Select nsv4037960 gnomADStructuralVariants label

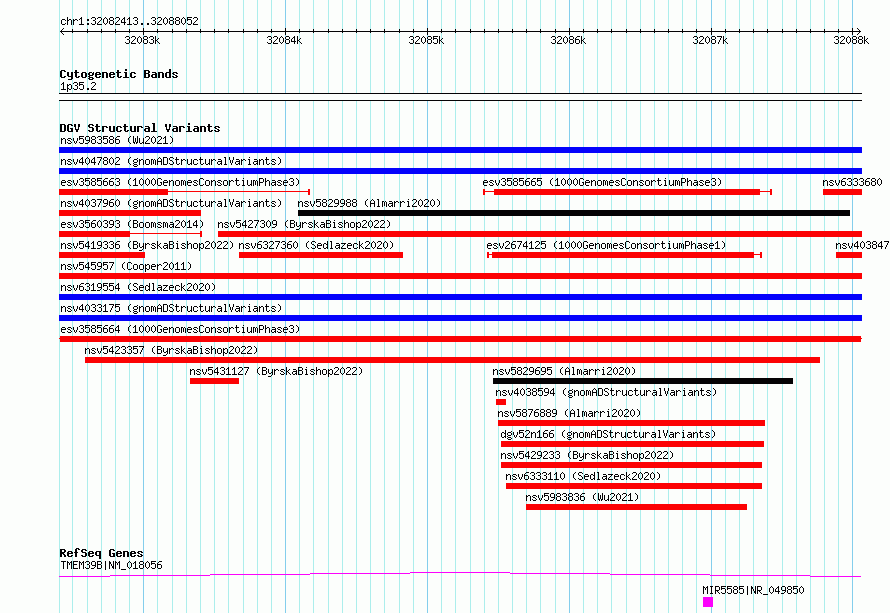click(x=171, y=203)
